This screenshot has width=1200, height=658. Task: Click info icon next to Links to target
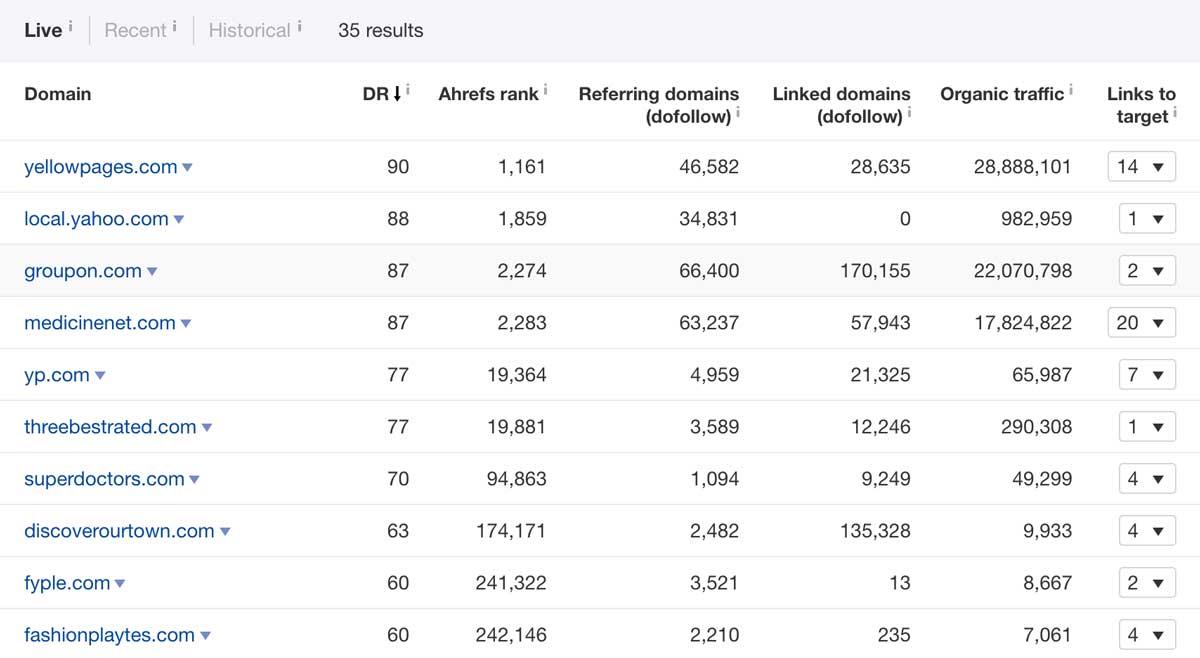pyautogui.click(x=1174, y=113)
